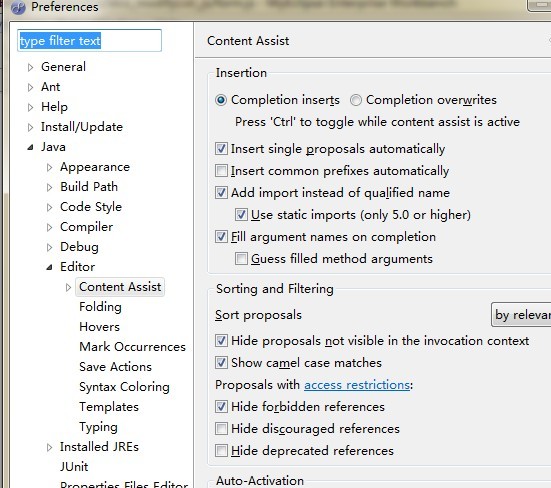Click the type filter text field

pos(89,41)
